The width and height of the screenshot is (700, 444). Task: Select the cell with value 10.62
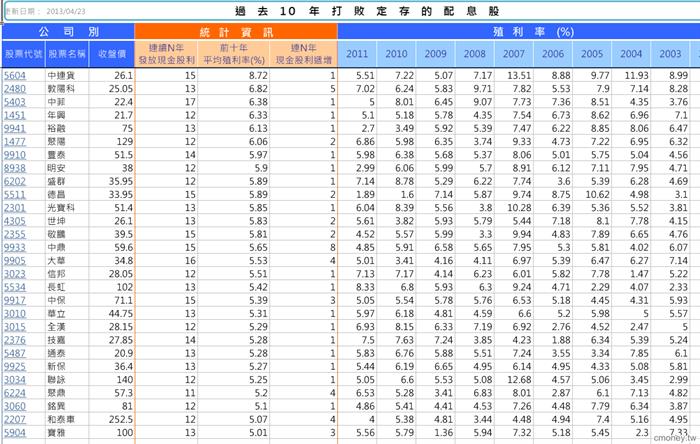click(592, 195)
